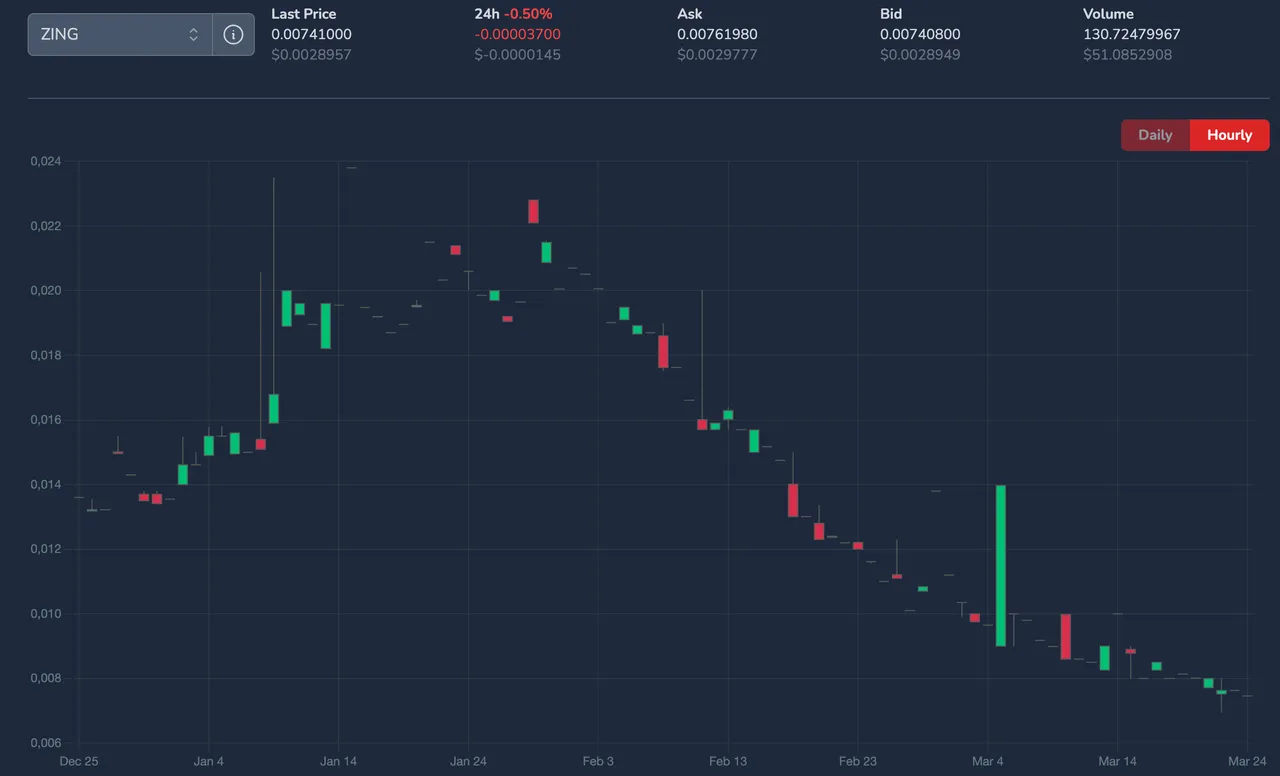1280x776 pixels.
Task: Click the Feb 3 date axis label
Action: click(598, 761)
